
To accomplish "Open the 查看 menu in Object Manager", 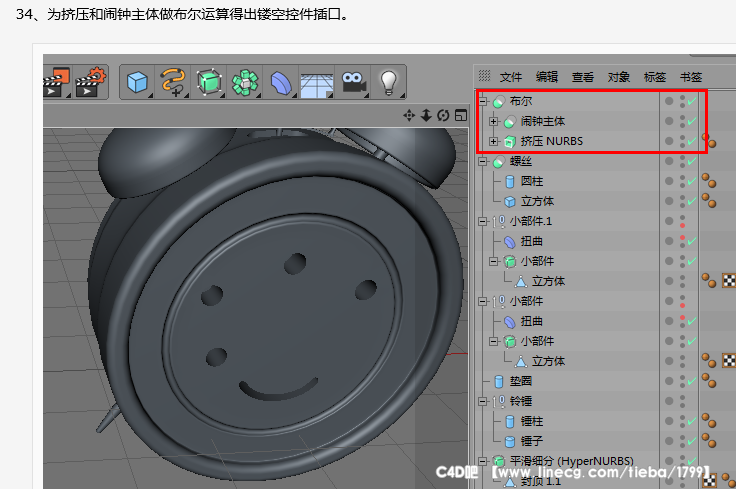I will coord(583,77).
